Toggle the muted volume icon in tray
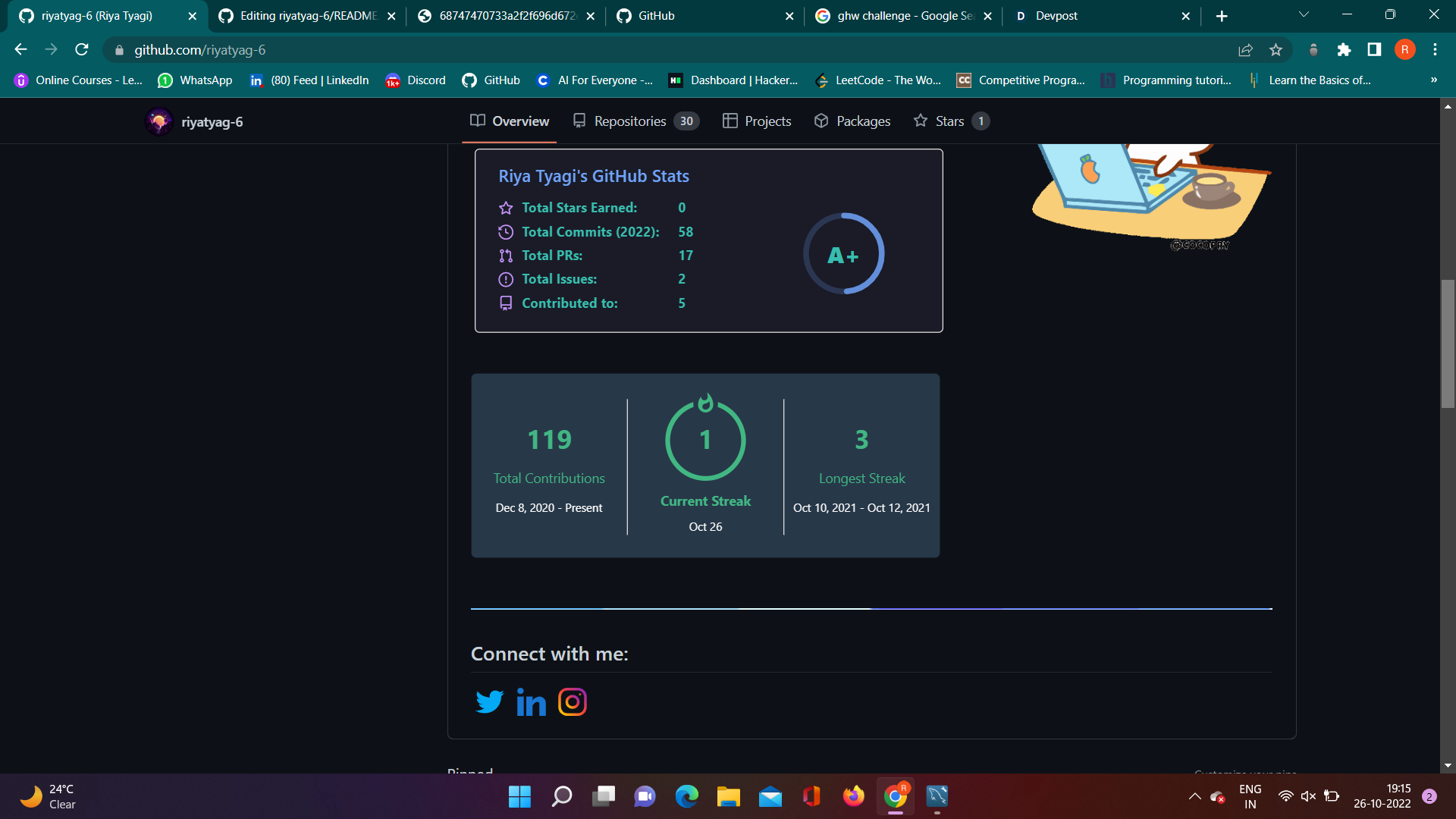 [x=1308, y=796]
